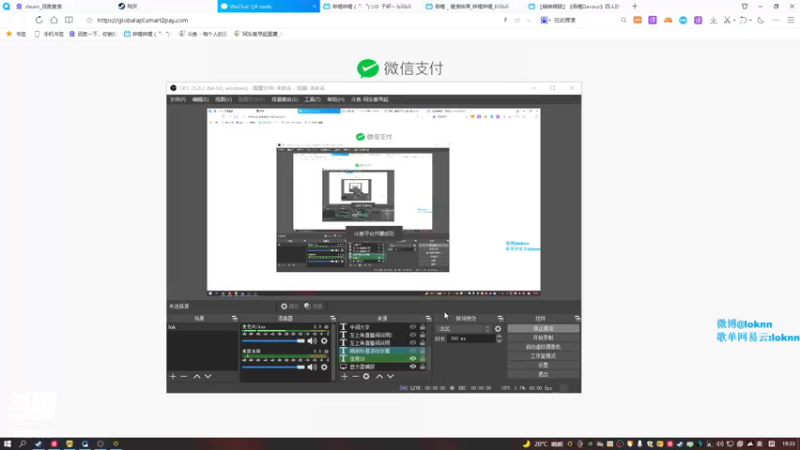The height and width of the screenshot is (450, 800).
Task: Remove the scene using the Scenes minus icon
Action: [x=184, y=377]
